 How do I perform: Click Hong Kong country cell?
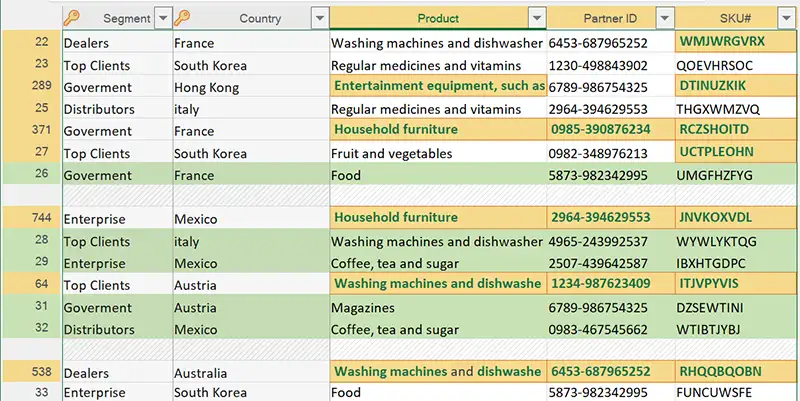click(251, 87)
